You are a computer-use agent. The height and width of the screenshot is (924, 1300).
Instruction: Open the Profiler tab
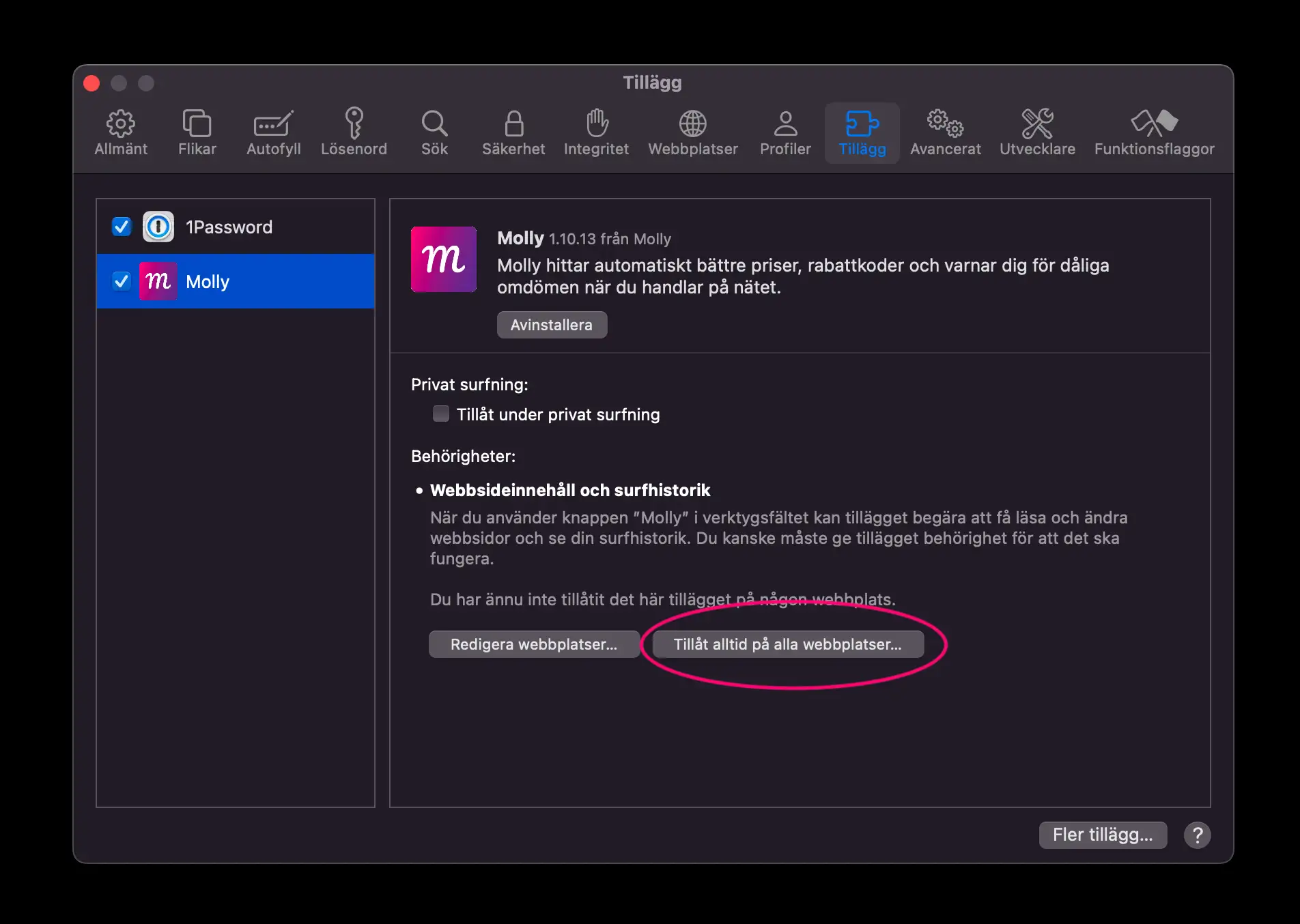pyautogui.click(x=785, y=133)
